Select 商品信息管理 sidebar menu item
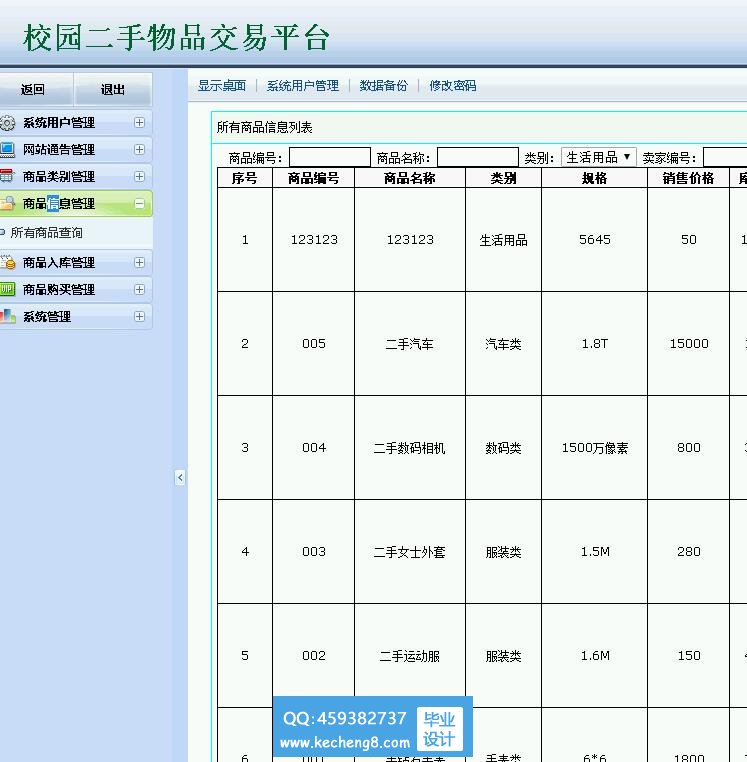The height and width of the screenshot is (762, 747). tap(76, 203)
